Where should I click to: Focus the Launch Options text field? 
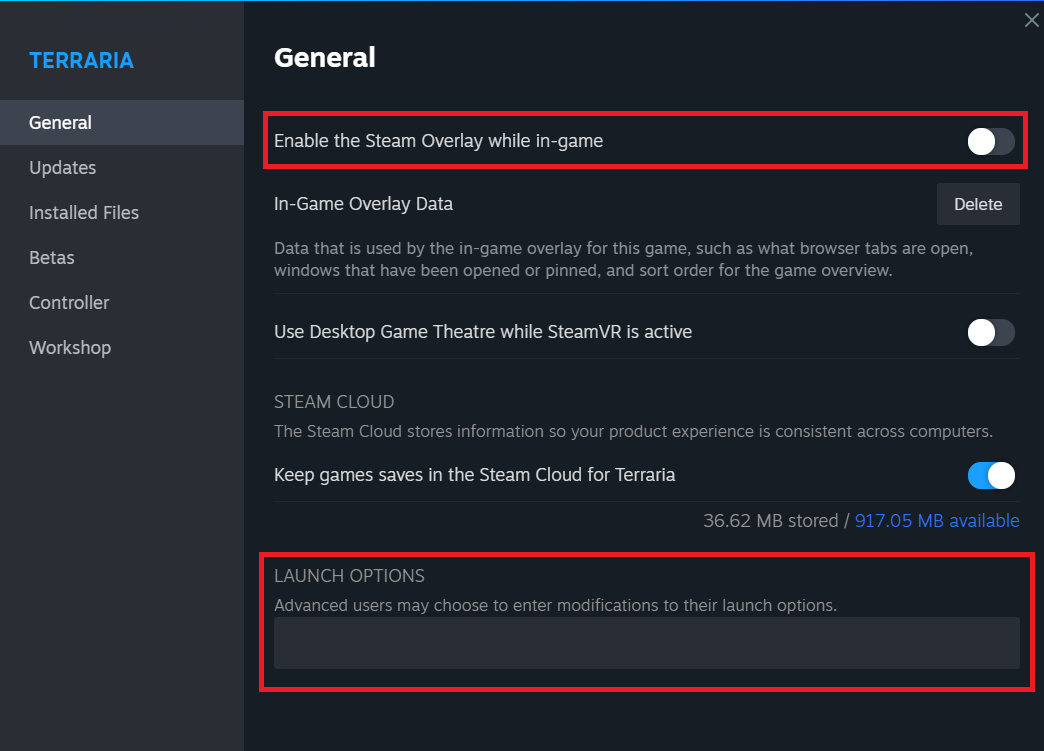point(646,643)
